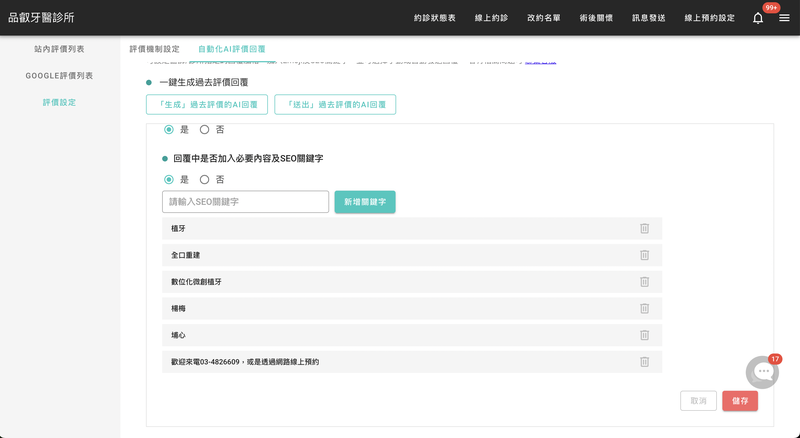The image size is (800, 438).
Task: Remove the 歡迎來電03-4826609 keyword row
Action: tap(644, 361)
